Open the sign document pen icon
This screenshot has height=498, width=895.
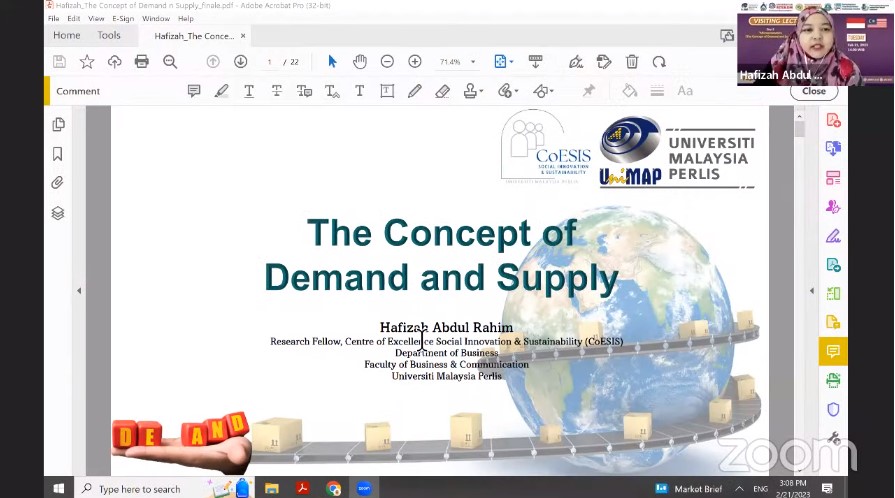pos(576,62)
